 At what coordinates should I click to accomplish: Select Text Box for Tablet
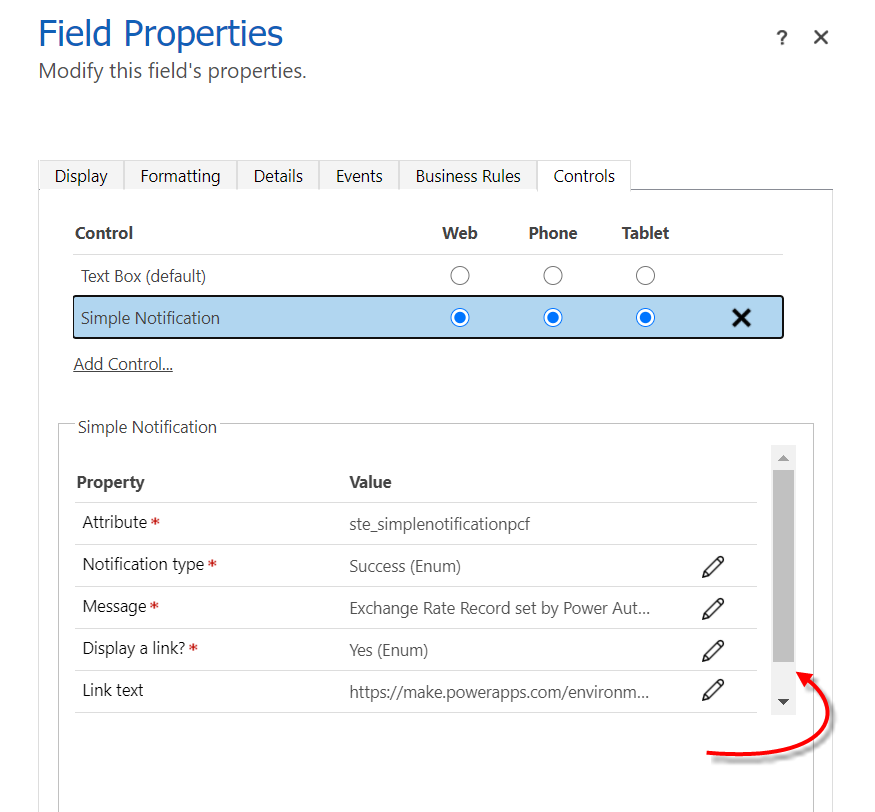[x=645, y=275]
